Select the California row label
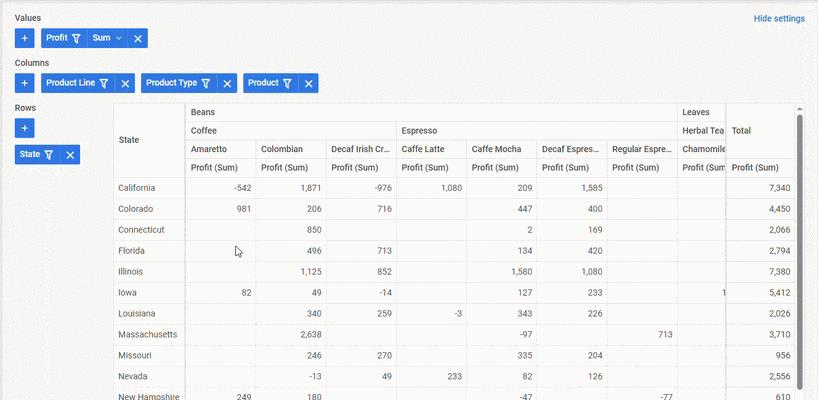The width and height of the screenshot is (818, 400). [x=149, y=188]
